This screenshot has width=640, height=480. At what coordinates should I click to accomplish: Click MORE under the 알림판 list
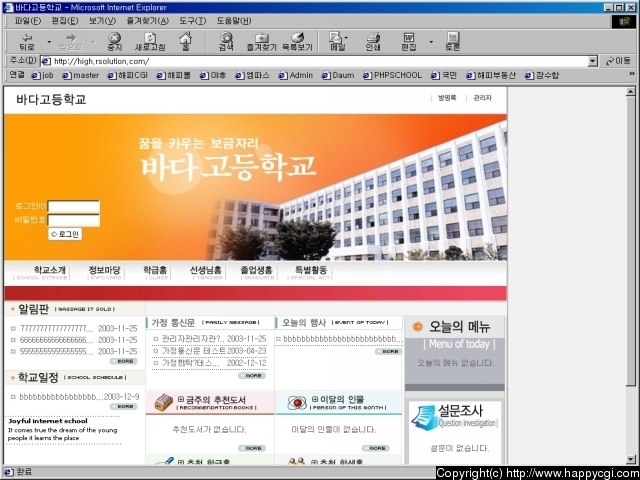click(x=124, y=361)
